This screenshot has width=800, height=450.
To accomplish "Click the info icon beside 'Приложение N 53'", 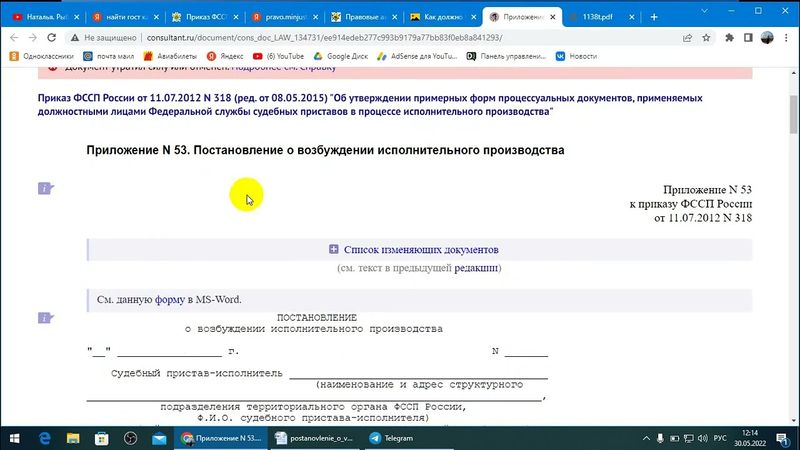I will tap(45, 188).
